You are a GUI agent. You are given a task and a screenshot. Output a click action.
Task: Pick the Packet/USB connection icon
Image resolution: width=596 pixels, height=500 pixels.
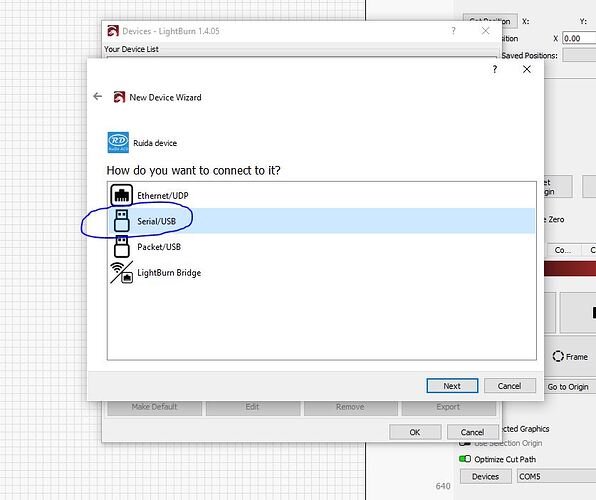tap(122, 246)
